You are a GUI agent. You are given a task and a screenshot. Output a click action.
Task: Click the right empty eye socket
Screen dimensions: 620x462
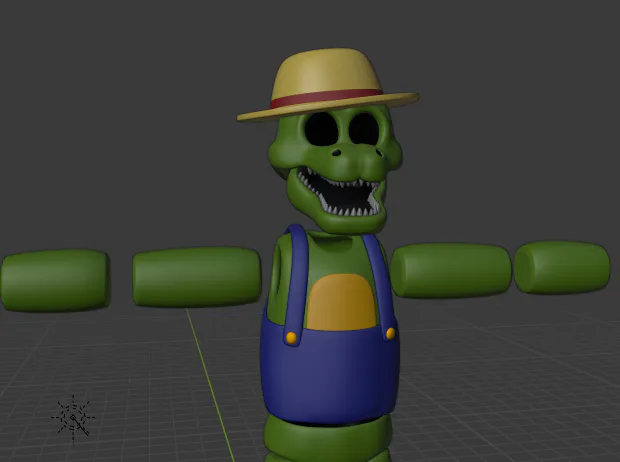click(364, 129)
